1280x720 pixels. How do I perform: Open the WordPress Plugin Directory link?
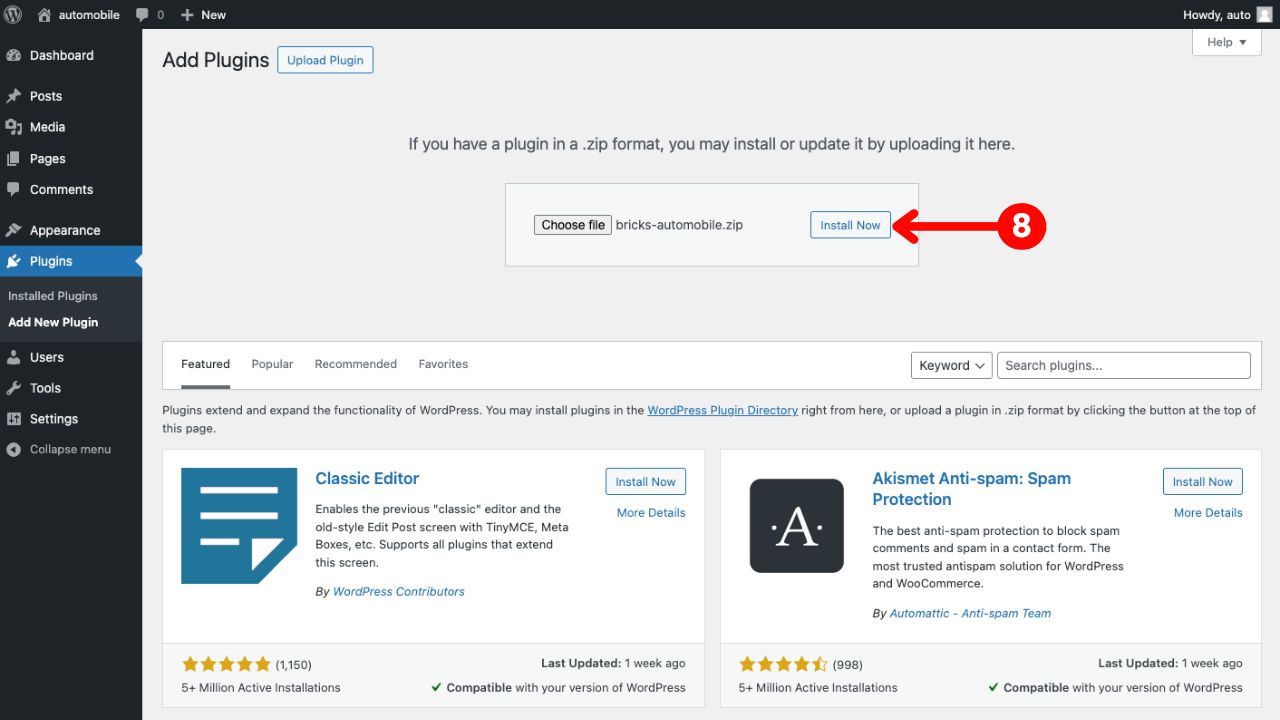tap(722, 410)
